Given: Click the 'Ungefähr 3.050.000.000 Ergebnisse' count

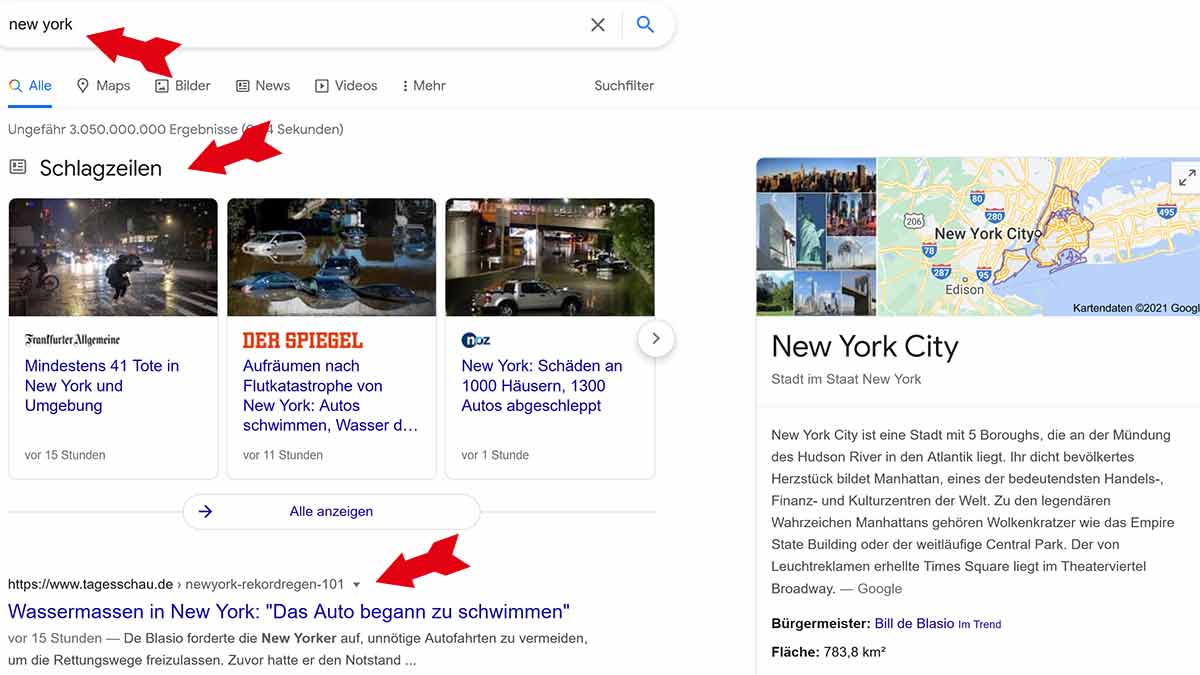Looking at the screenshot, I should tap(123, 129).
